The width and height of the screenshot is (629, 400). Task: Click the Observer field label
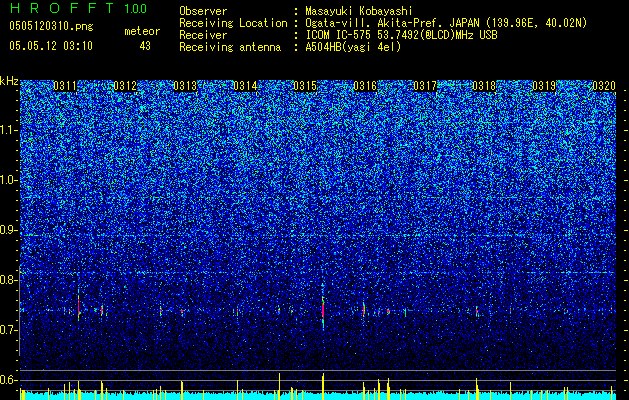(x=203, y=11)
